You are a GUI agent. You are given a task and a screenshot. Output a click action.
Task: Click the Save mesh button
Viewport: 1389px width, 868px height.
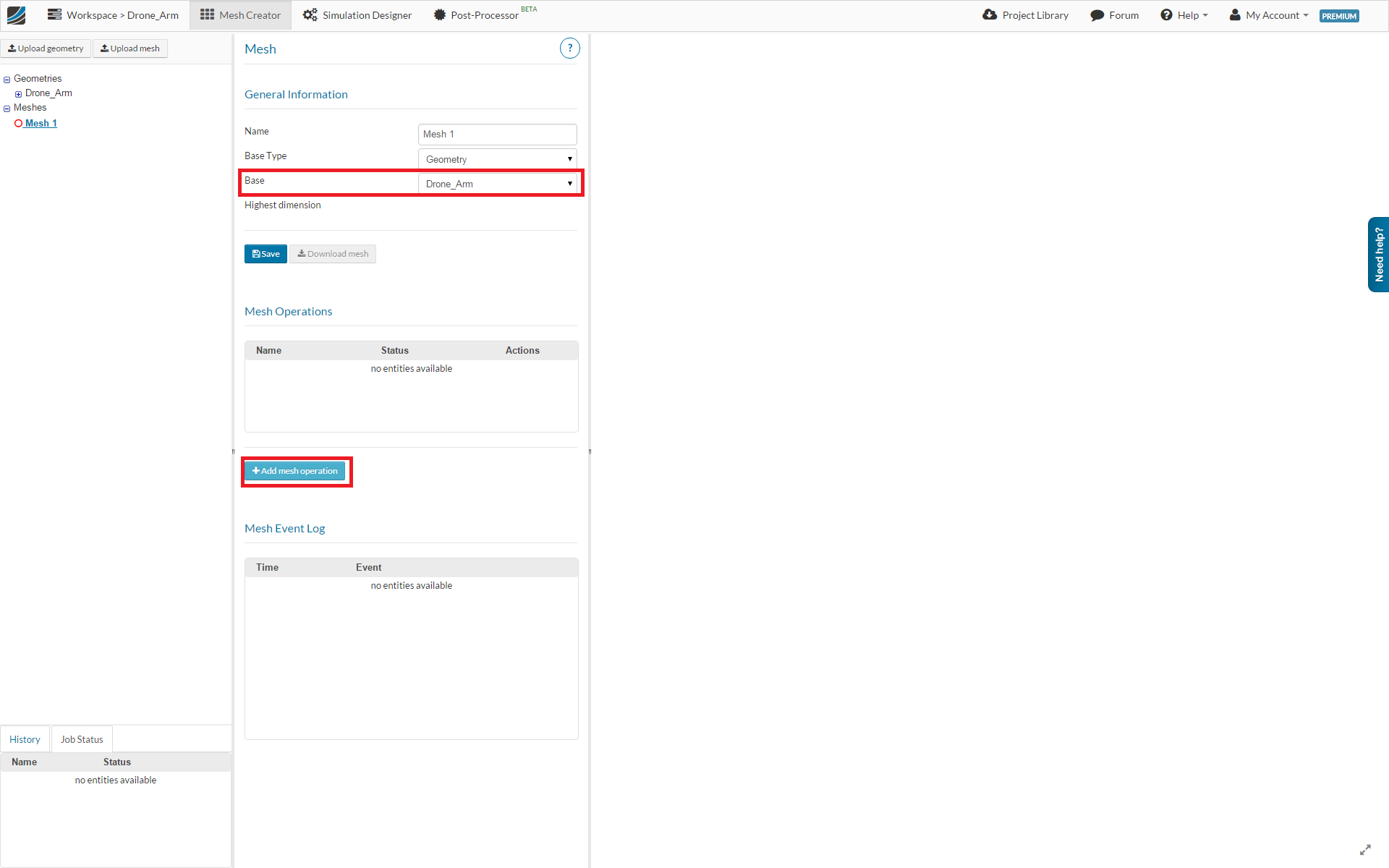point(266,254)
